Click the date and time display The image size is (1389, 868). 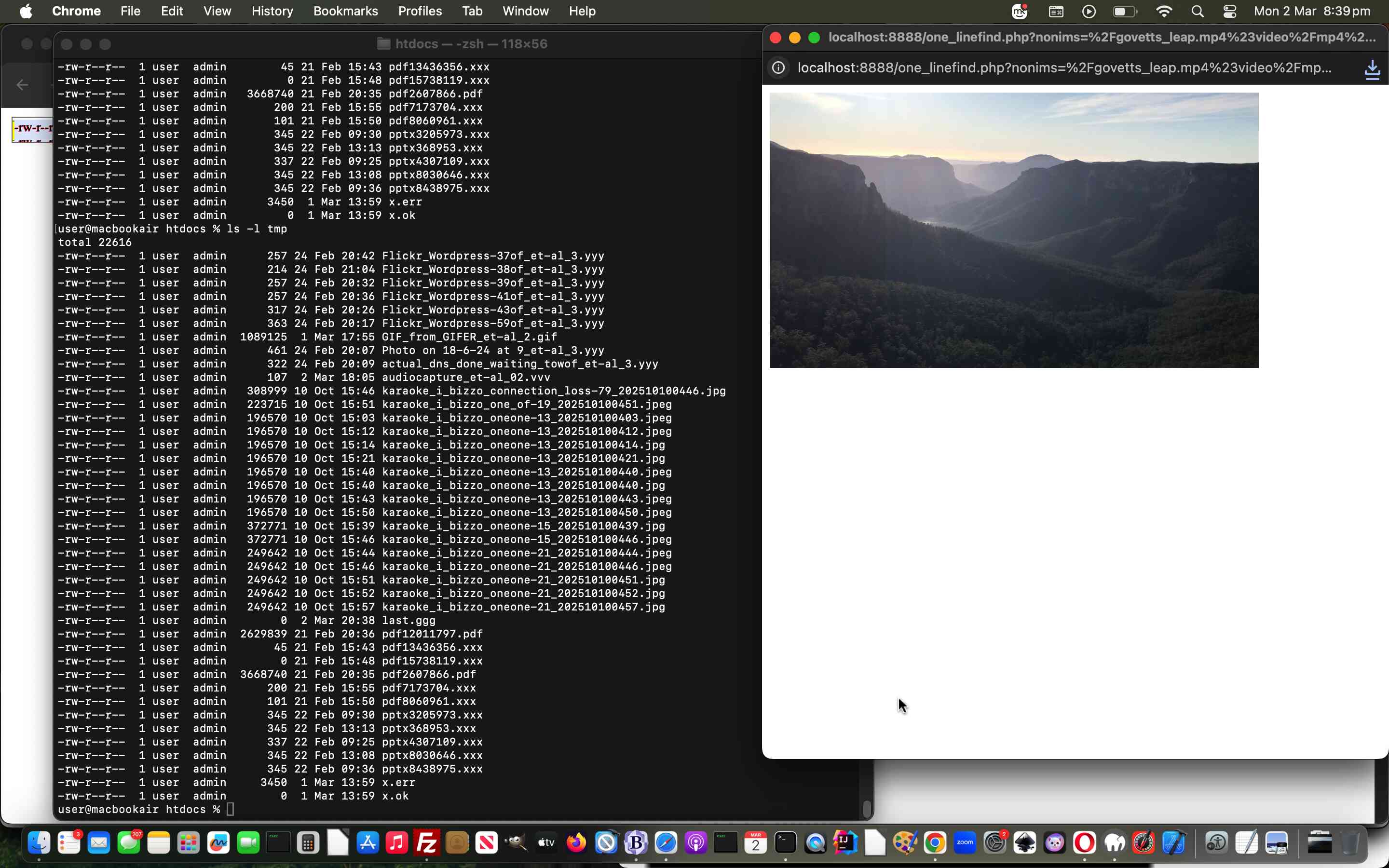tap(1311, 12)
